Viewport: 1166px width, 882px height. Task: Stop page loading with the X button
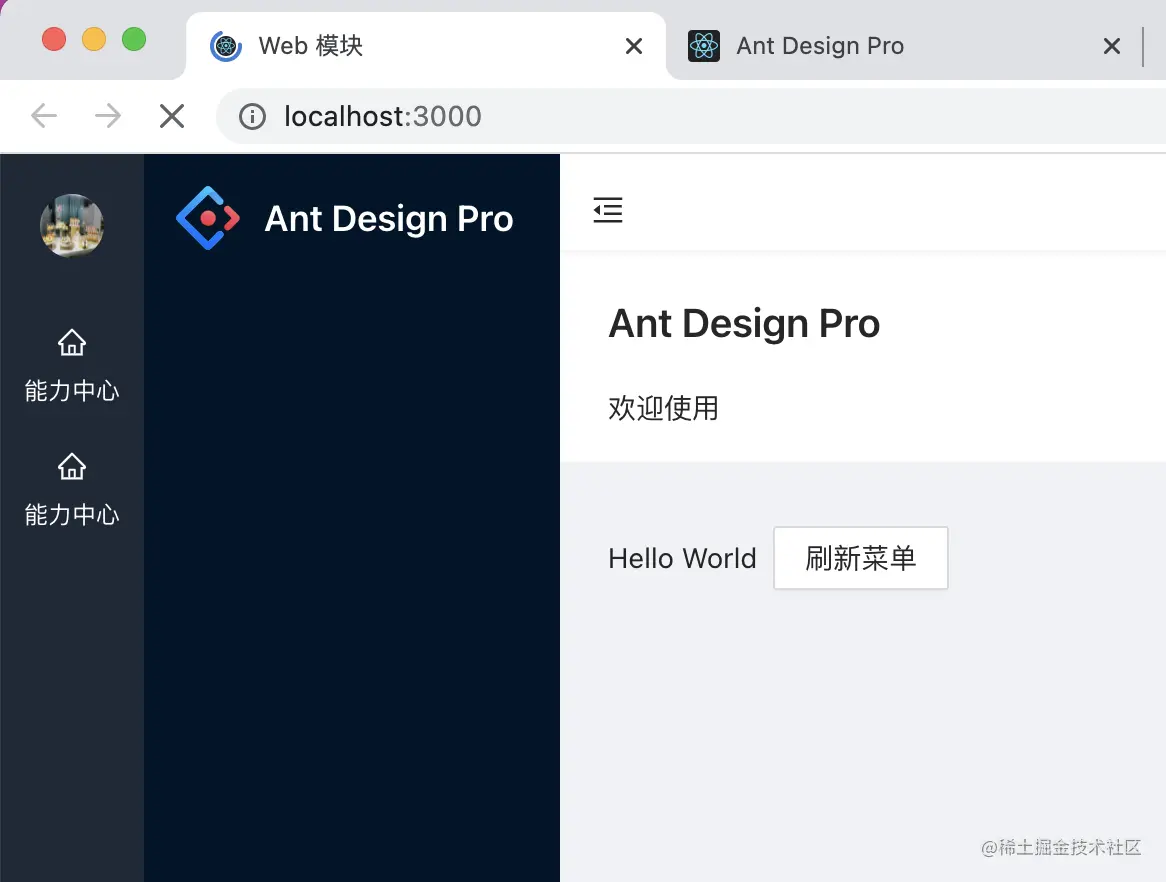pos(172,115)
